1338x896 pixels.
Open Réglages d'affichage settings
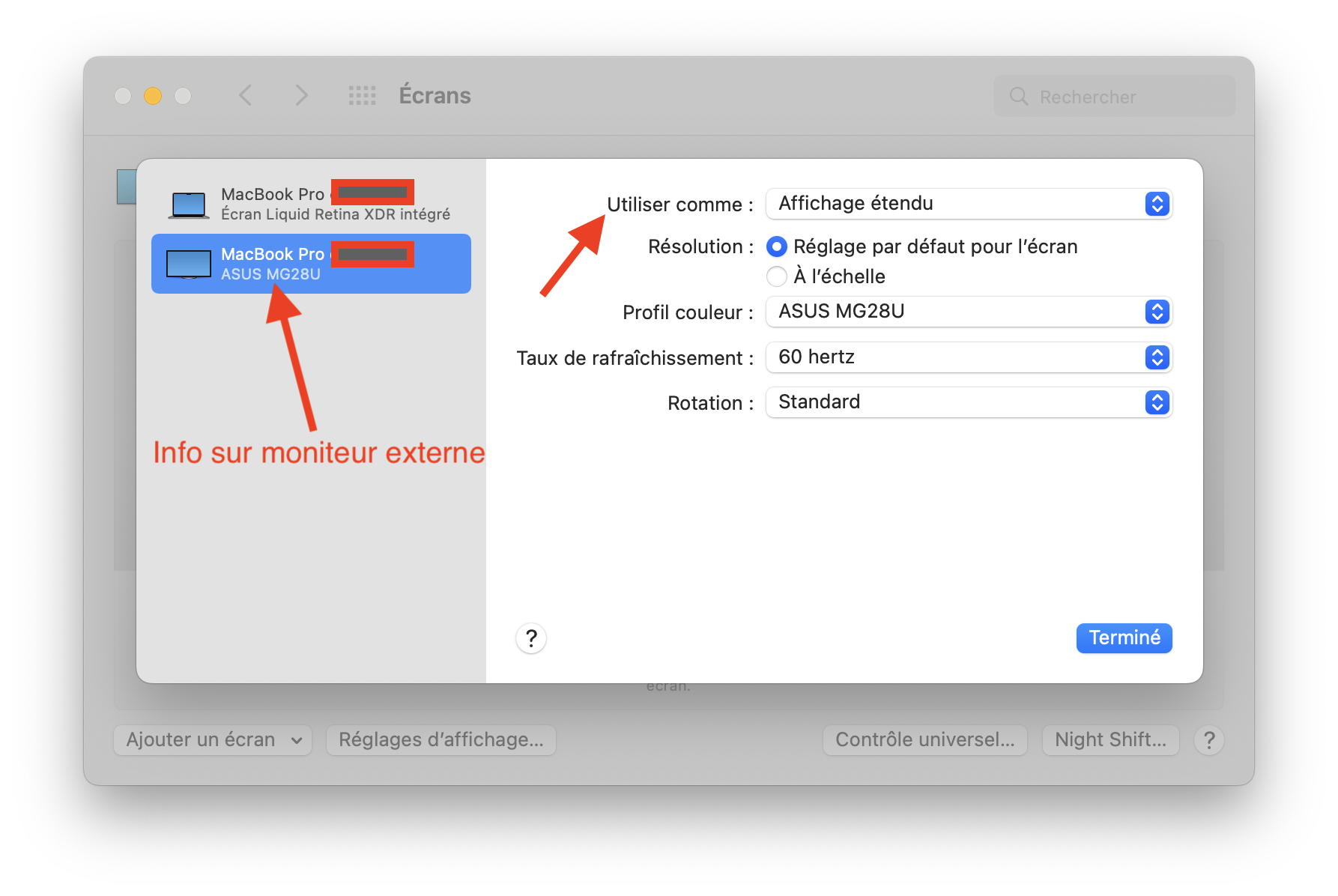pyautogui.click(x=441, y=740)
